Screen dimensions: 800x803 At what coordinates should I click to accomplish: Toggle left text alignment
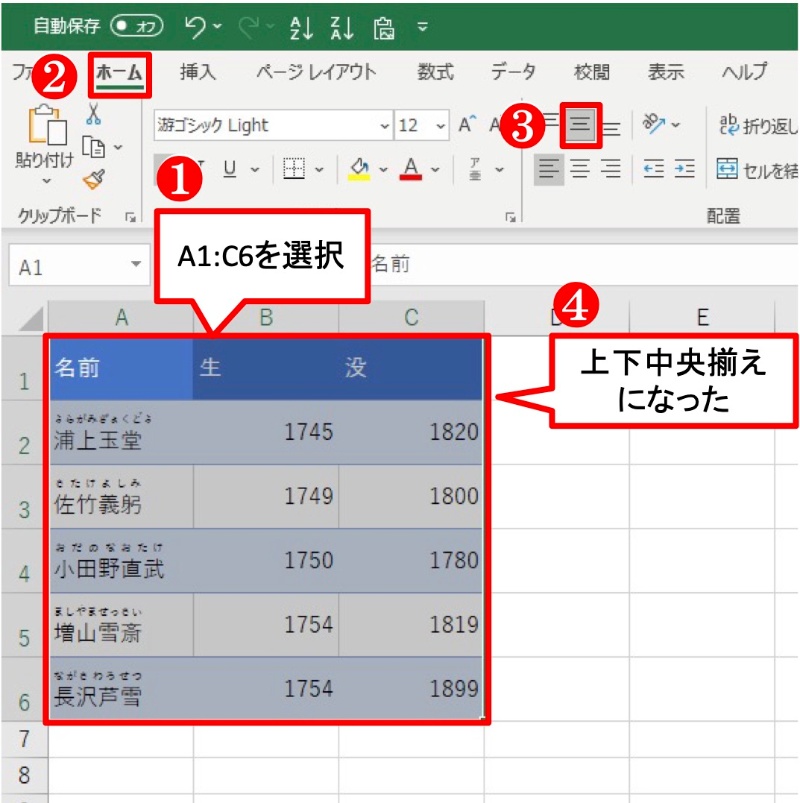click(548, 168)
